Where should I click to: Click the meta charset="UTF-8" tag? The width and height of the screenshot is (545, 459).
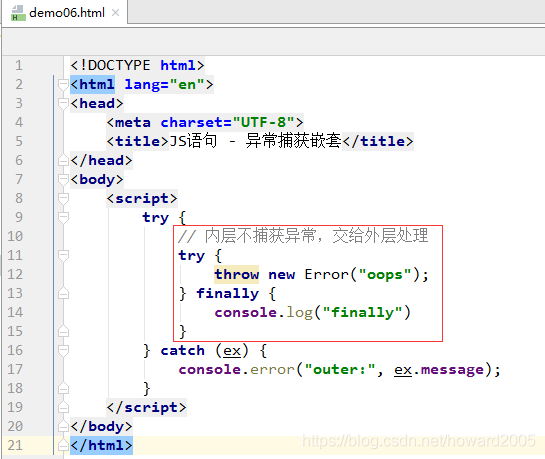(x=205, y=122)
